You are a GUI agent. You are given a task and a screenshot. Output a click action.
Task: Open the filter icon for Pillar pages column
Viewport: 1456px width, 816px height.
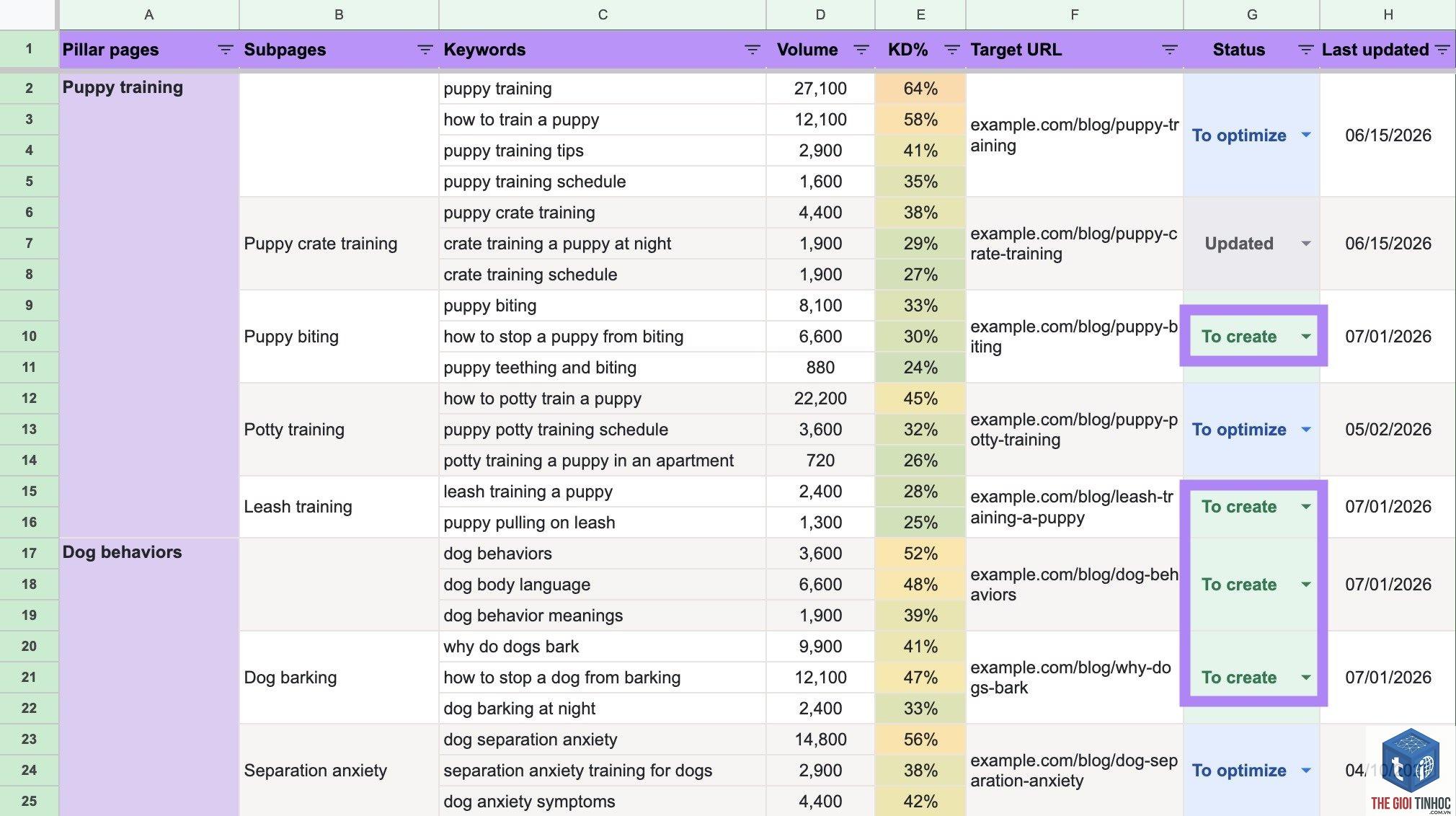coord(225,50)
